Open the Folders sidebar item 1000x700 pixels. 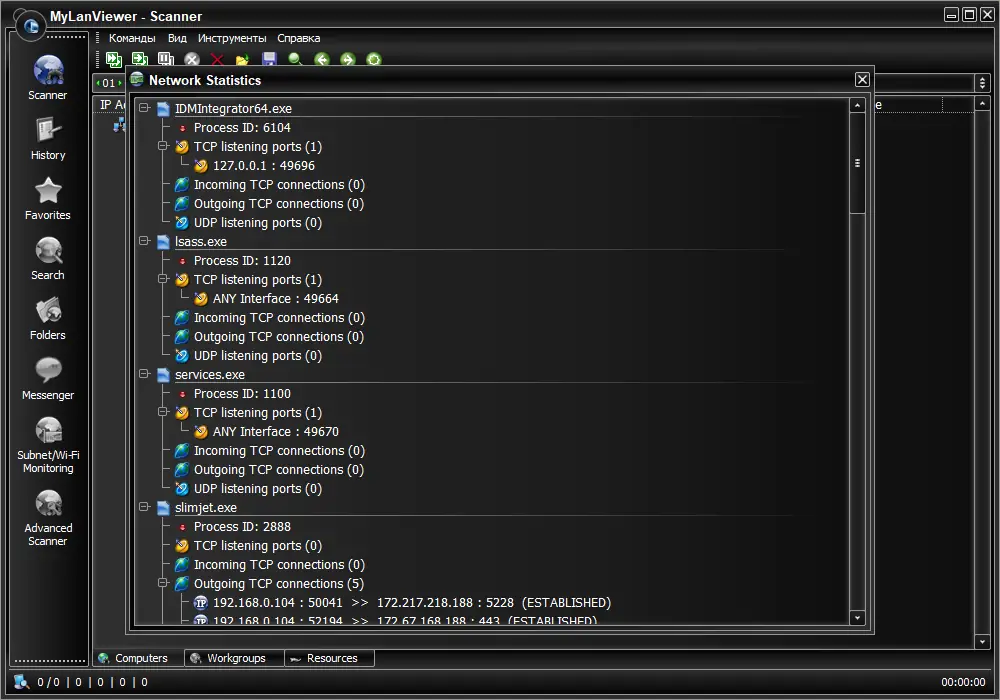(x=48, y=318)
